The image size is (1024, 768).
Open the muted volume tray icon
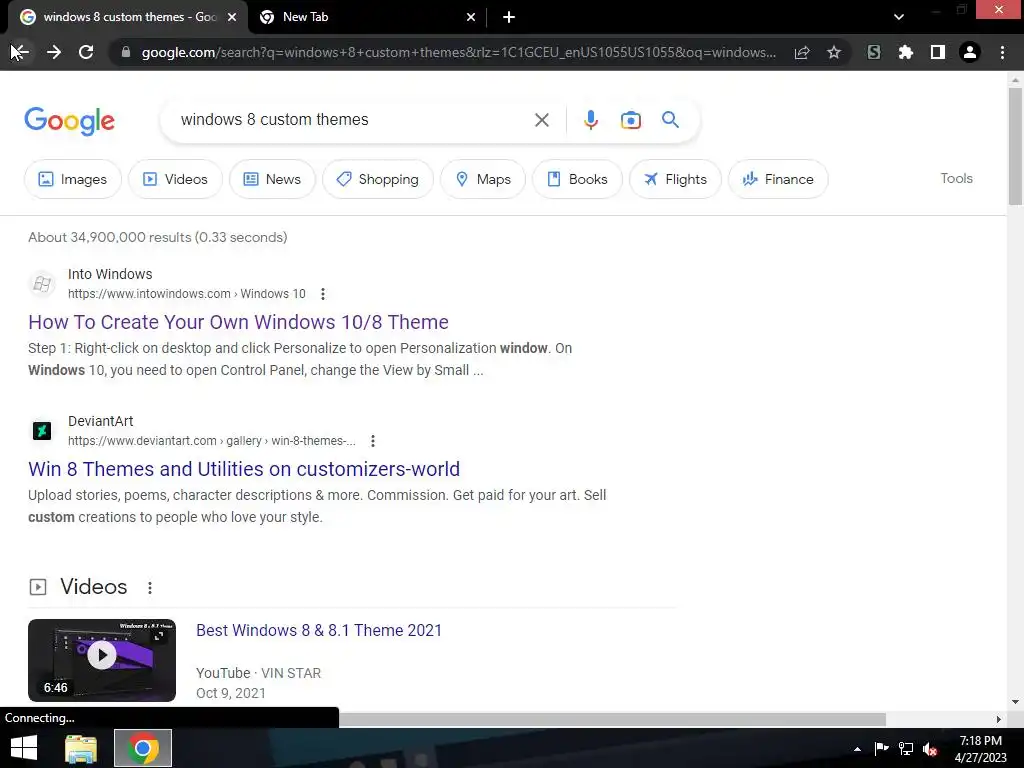pos(930,749)
